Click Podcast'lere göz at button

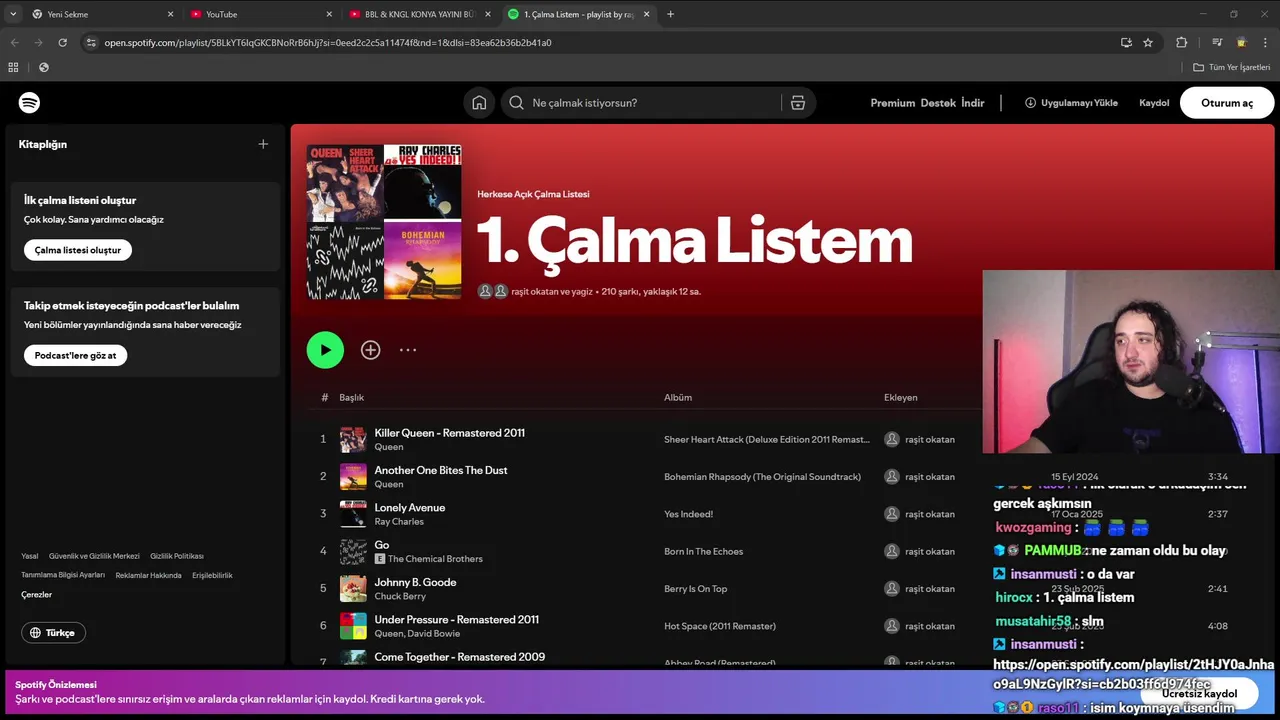tap(75, 355)
